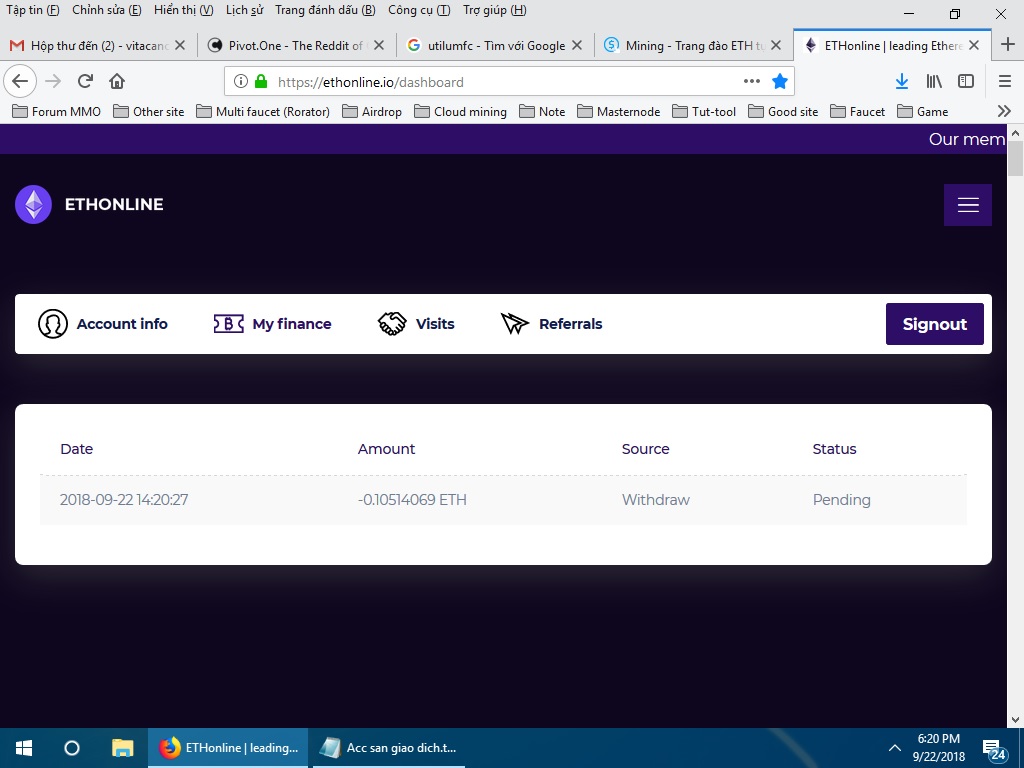Switch to Acc san giao dich taskbar window

point(389,748)
